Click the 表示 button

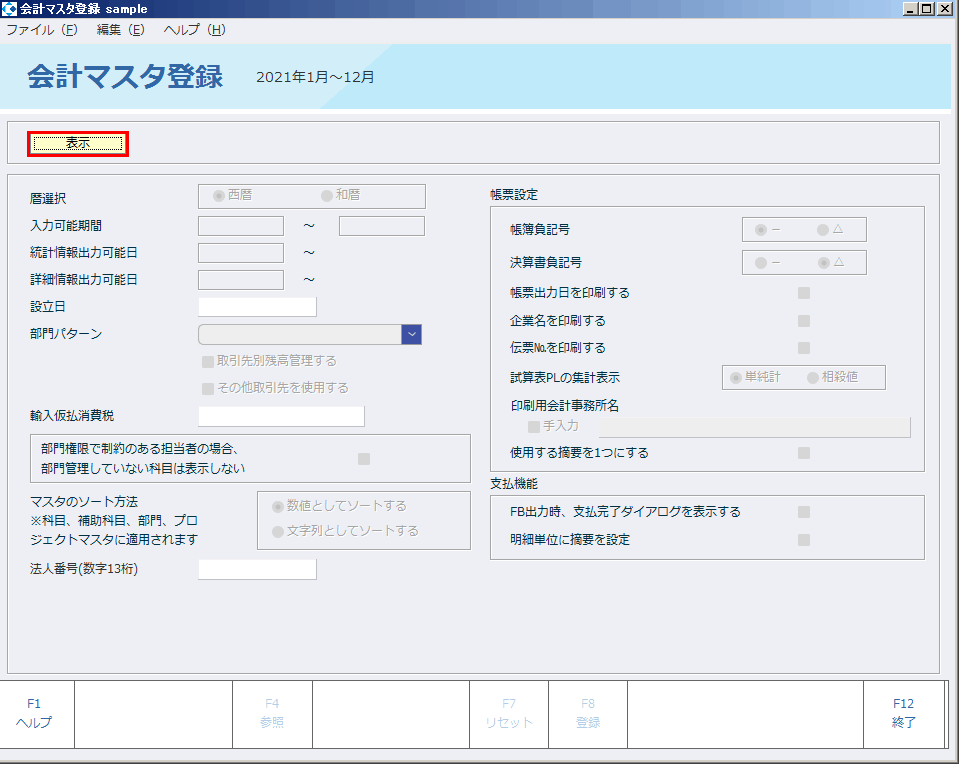tap(78, 144)
